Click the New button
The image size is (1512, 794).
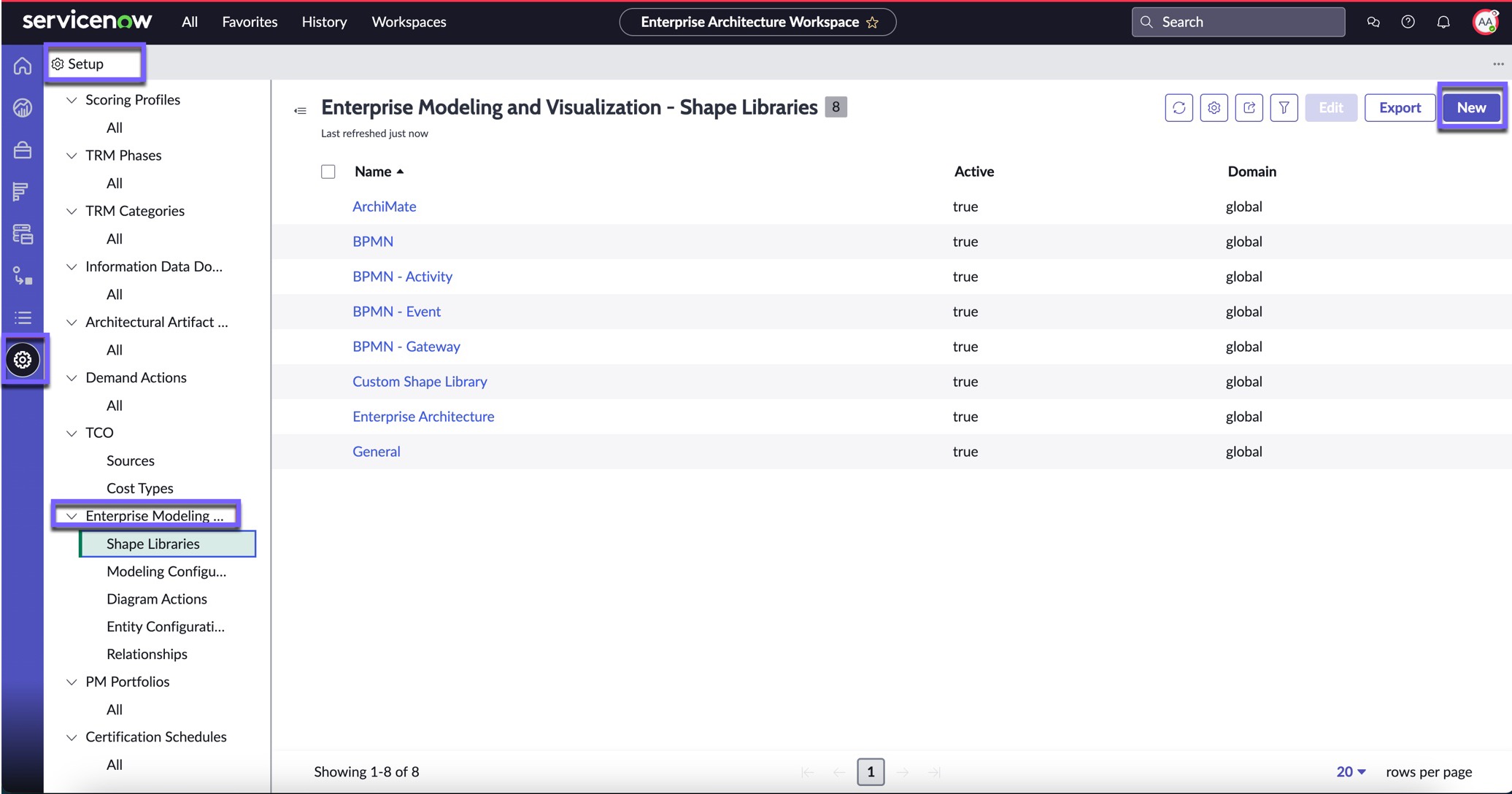[1471, 107]
